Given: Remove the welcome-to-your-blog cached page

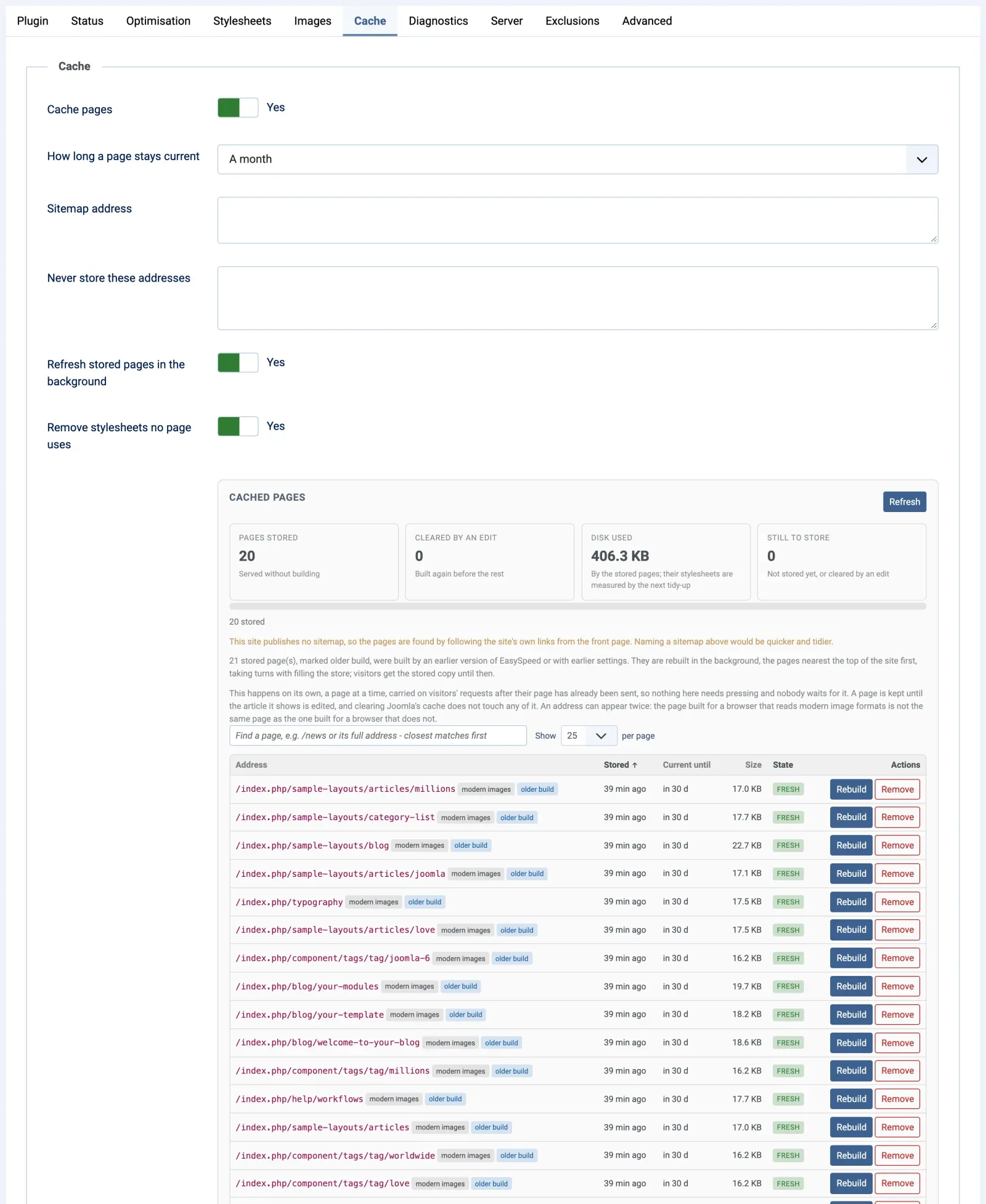Looking at the screenshot, I should tap(897, 1043).
